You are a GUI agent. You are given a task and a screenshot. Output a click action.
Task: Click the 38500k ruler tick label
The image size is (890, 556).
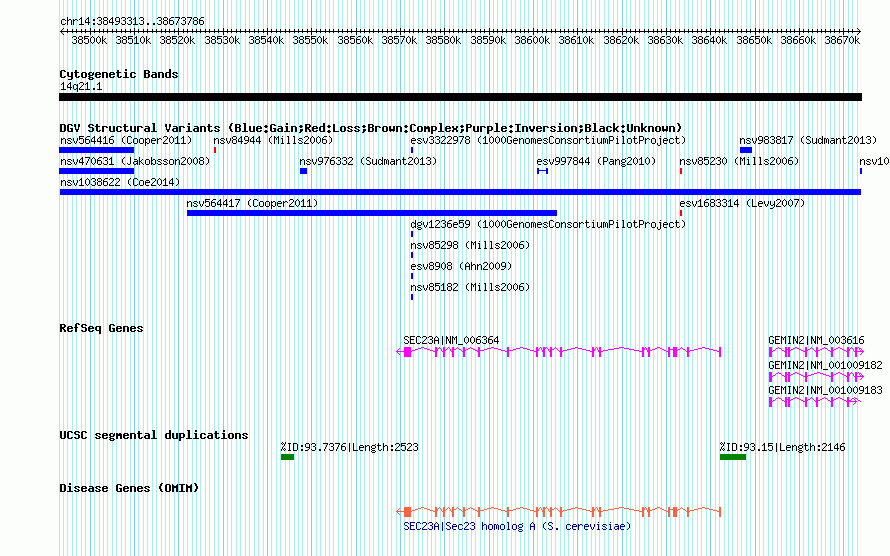pyautogui.click(x=89, y=41)
